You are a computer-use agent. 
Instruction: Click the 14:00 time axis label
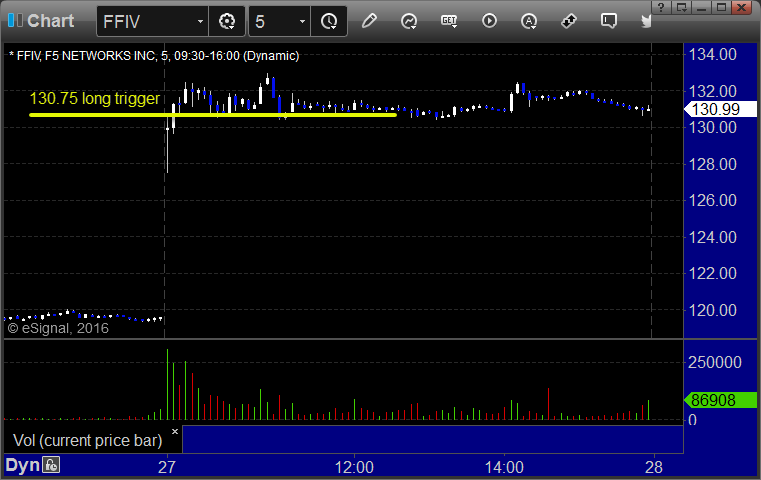pos(504,467)
